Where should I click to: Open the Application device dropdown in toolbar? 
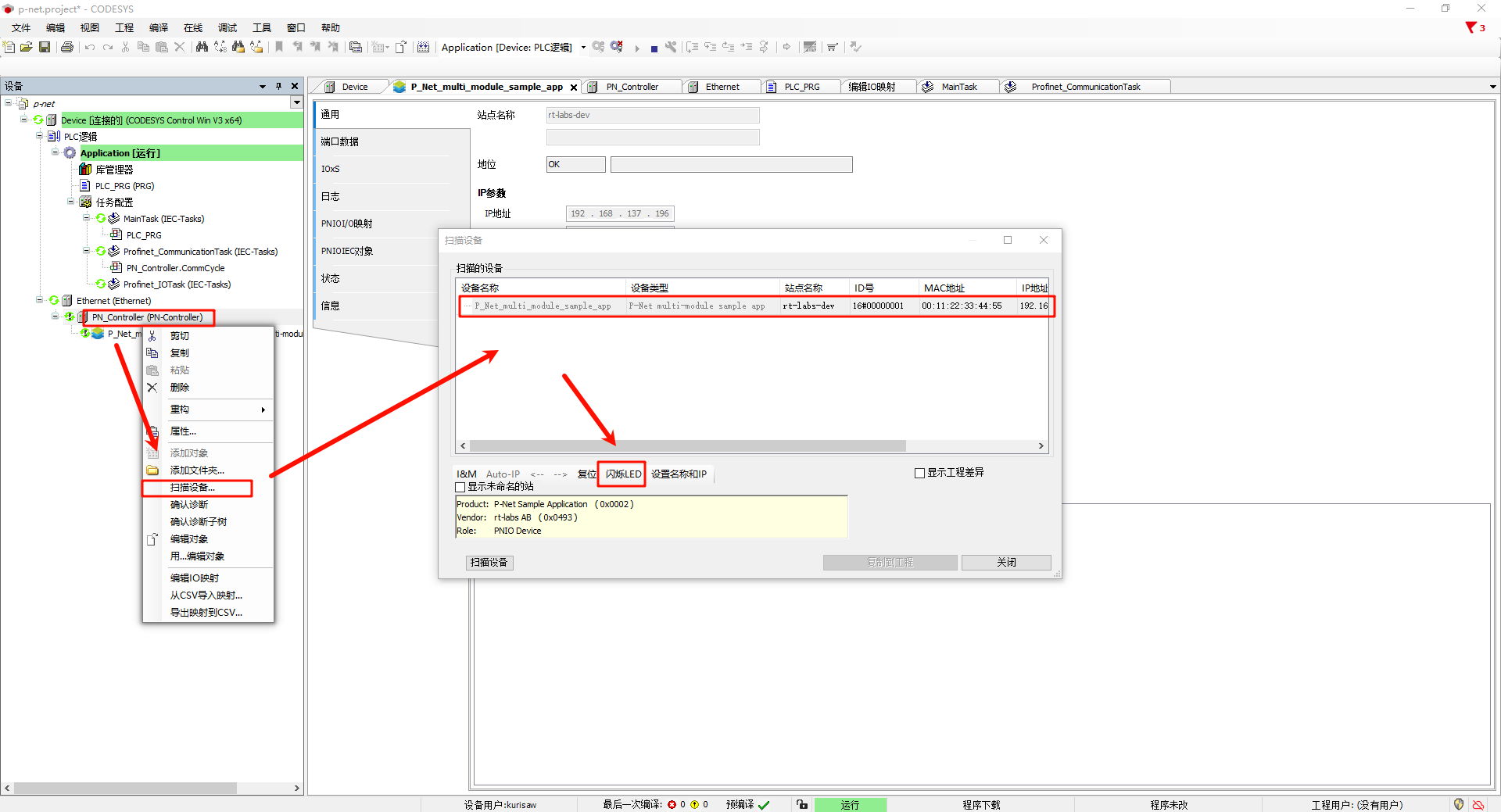(583, 48)
